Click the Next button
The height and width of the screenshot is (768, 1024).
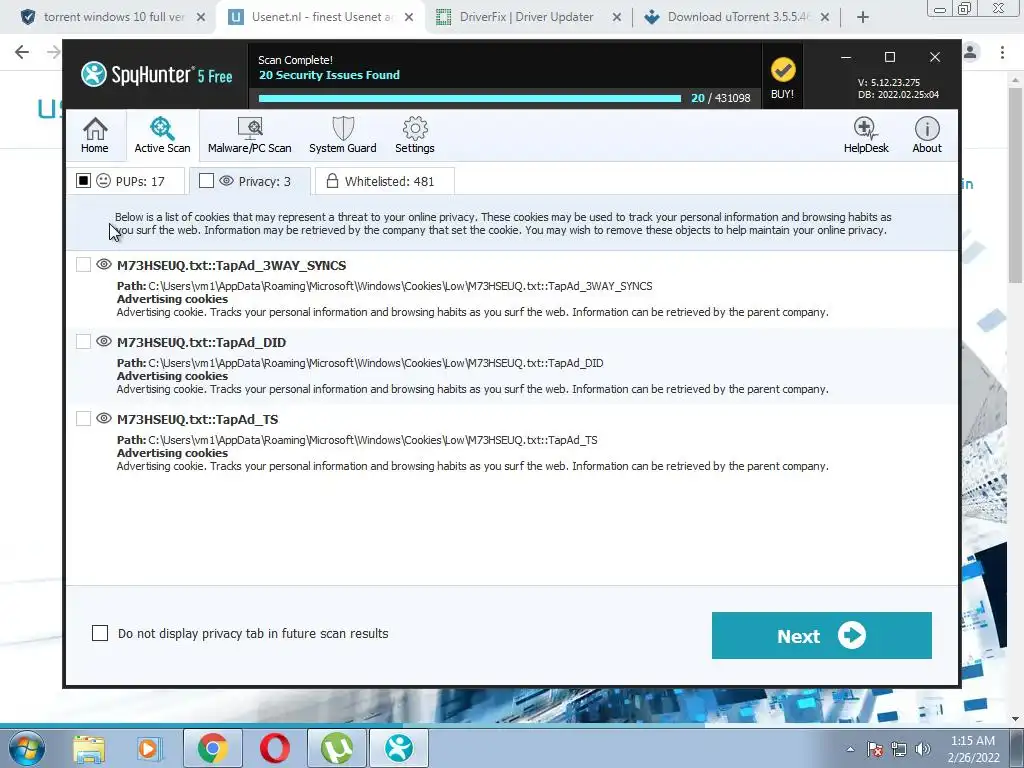[x=822, y=635]
